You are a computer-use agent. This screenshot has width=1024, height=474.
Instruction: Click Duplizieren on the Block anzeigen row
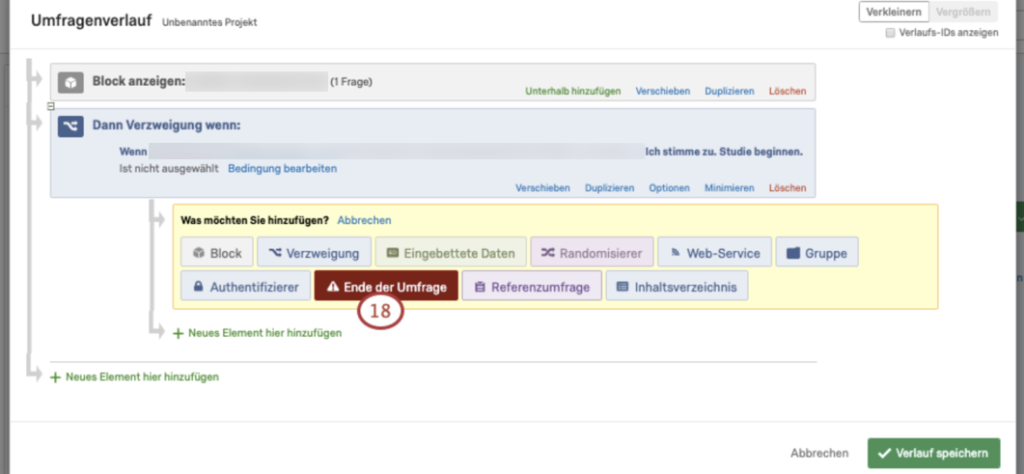coord(729,91)
